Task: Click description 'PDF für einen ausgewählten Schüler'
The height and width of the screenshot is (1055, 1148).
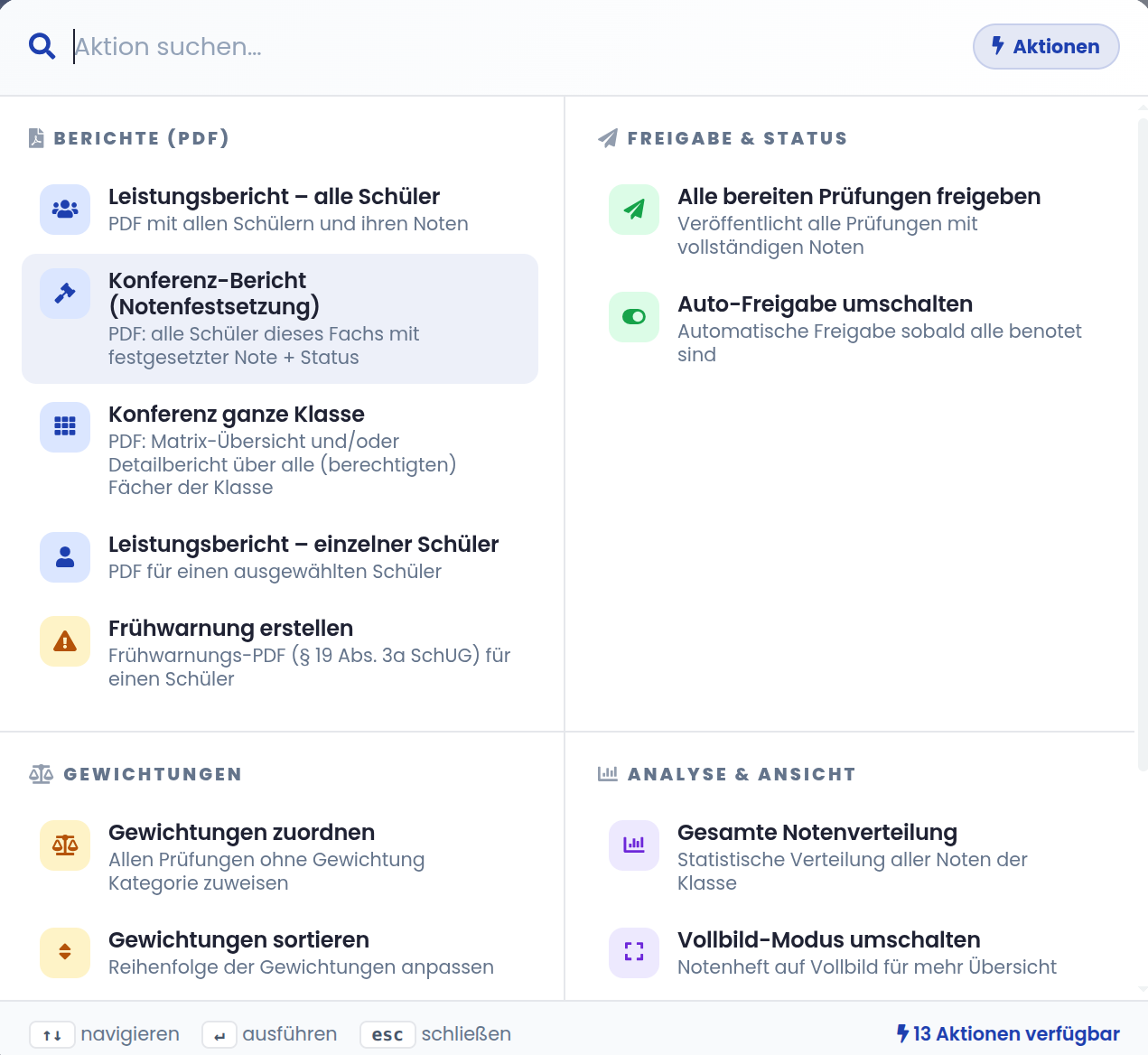Action: [x=275, y=571]
